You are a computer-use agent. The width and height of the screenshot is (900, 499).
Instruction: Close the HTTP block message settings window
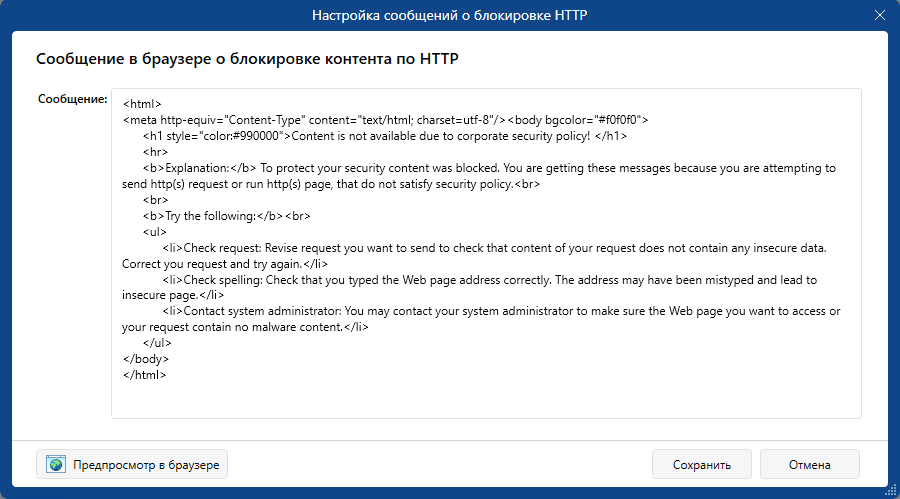tap(879, 16)
